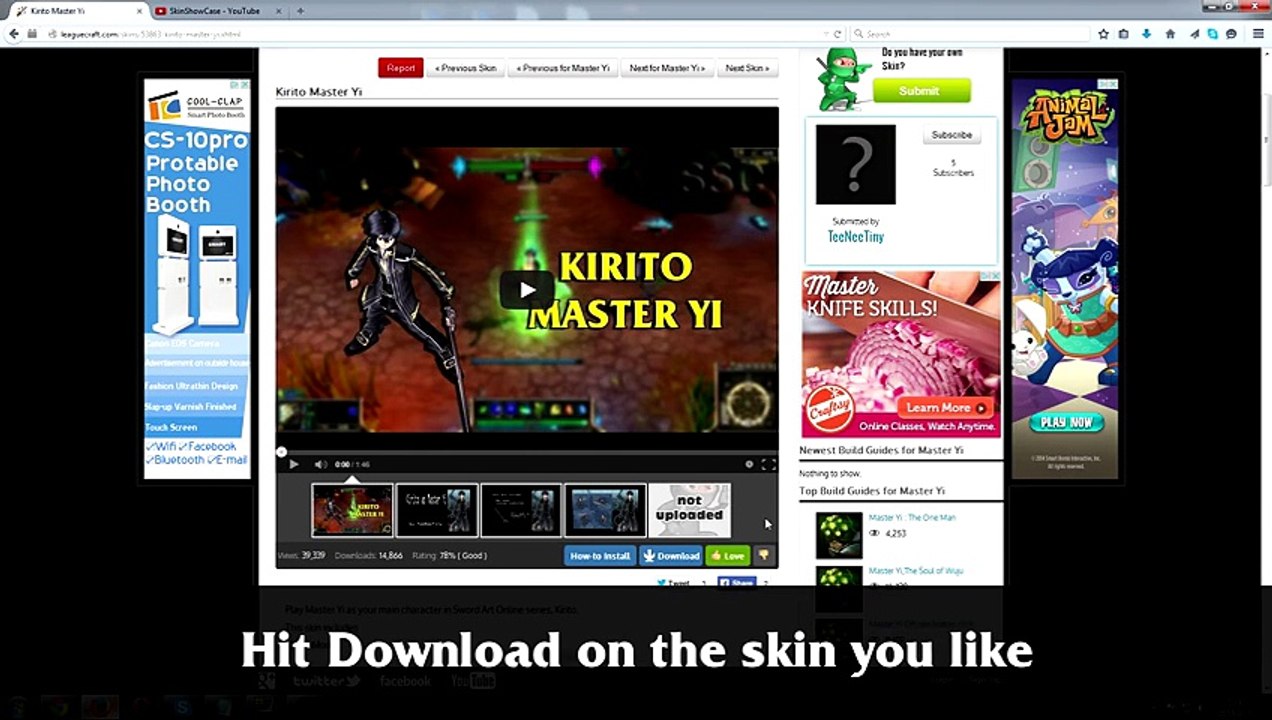This screenshot has height=720, width=1272.
Task: Click the thumbs-down dislike icon
Action: (x=763, y=556)
